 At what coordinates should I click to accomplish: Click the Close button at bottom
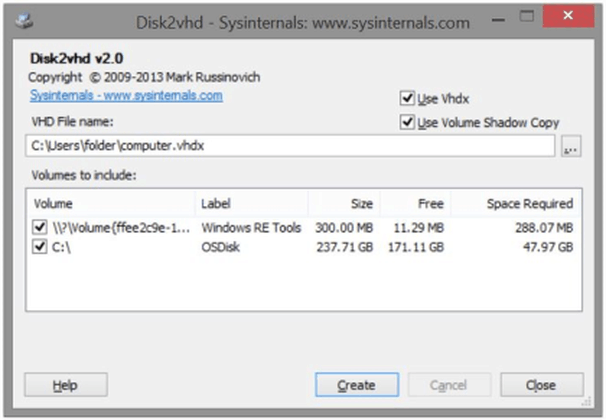click(541, 385)
